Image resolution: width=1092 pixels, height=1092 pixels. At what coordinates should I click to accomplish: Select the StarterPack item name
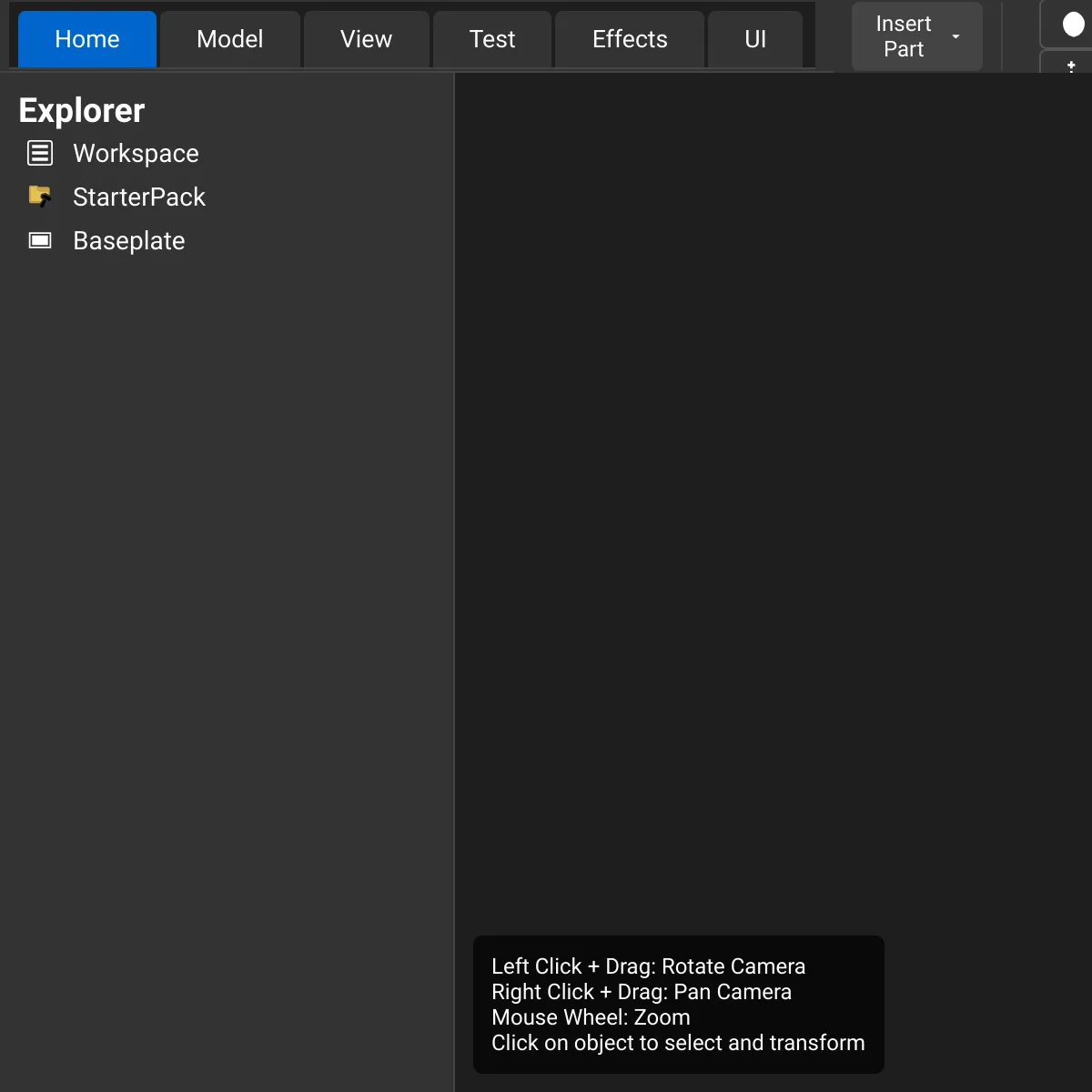coord(139,197)
